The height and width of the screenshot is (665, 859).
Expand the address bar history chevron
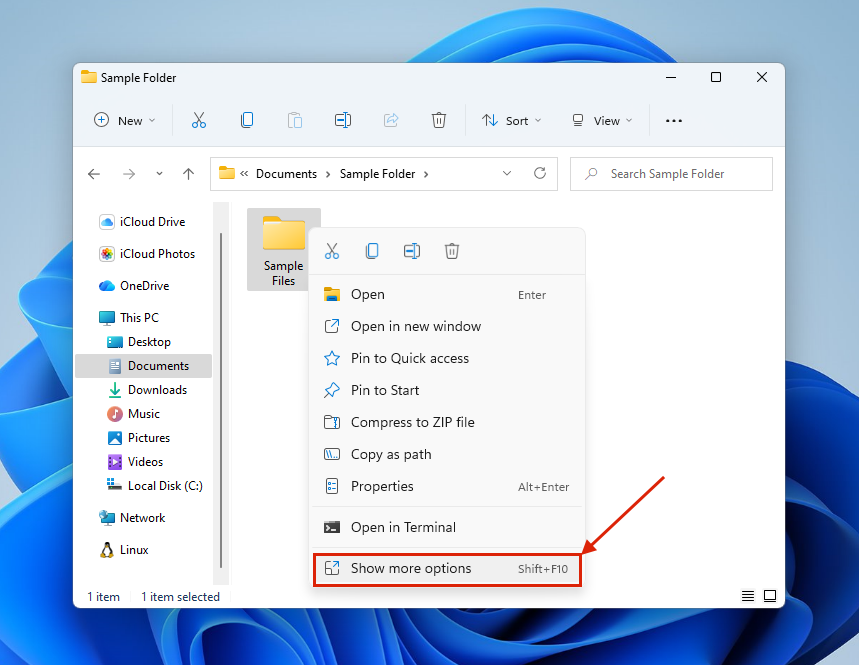tap(507, 173)
